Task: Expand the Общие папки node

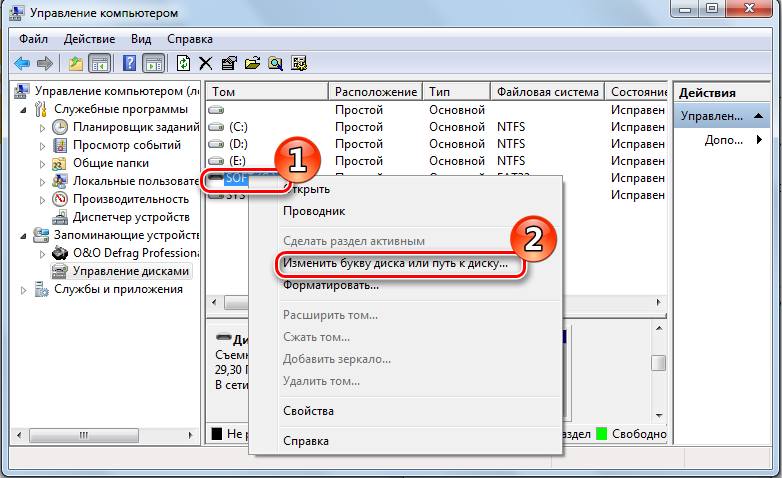Action: (x=42, y=164)
